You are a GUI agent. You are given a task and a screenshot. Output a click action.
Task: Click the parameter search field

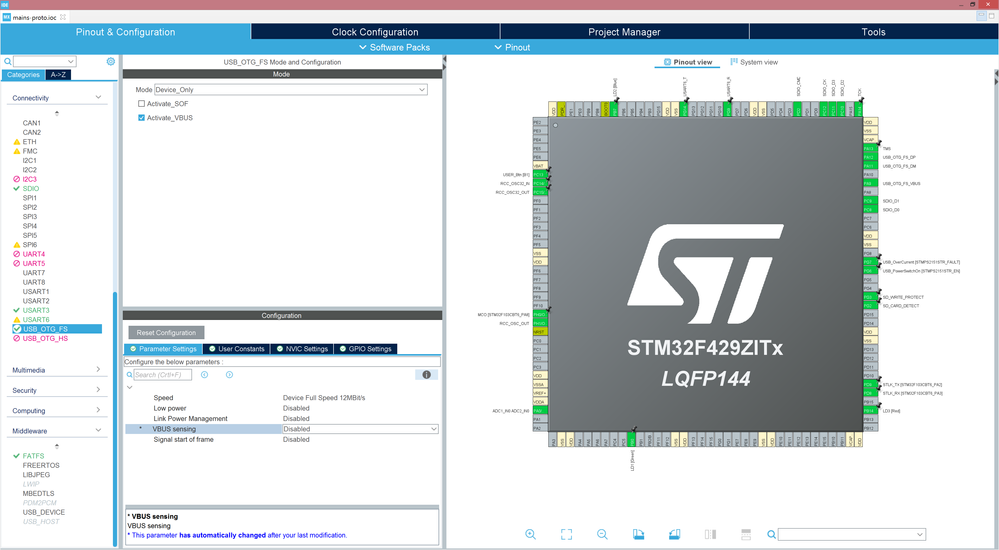[162, 375]
